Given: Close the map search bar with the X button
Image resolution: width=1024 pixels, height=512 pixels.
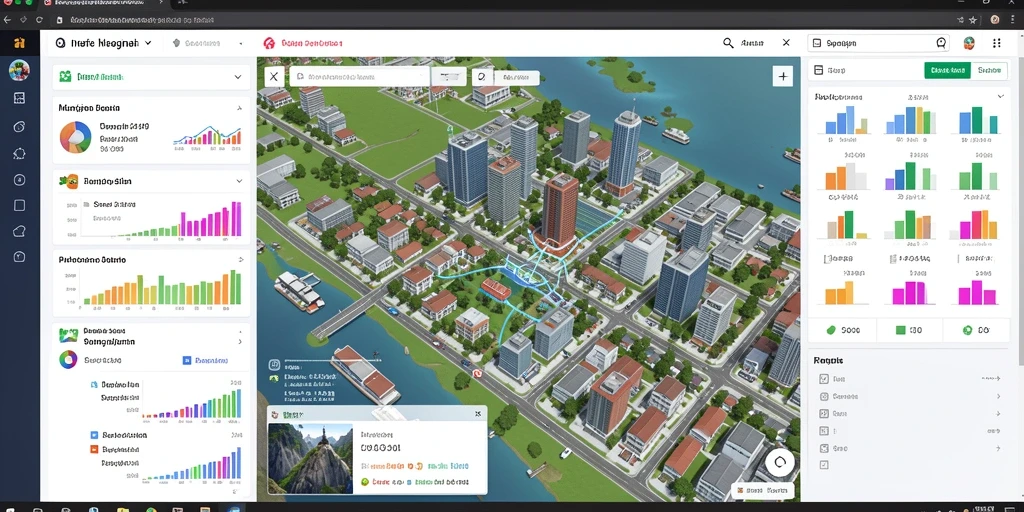Looking at the screenshot, I should [x=274, y=76].
